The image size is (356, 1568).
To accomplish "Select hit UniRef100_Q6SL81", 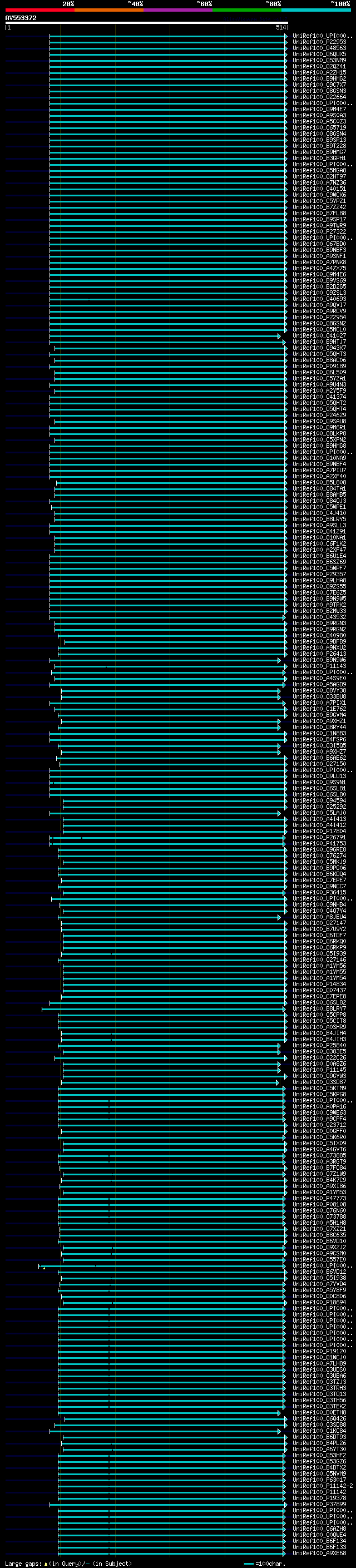I will [x=319, y=788].
